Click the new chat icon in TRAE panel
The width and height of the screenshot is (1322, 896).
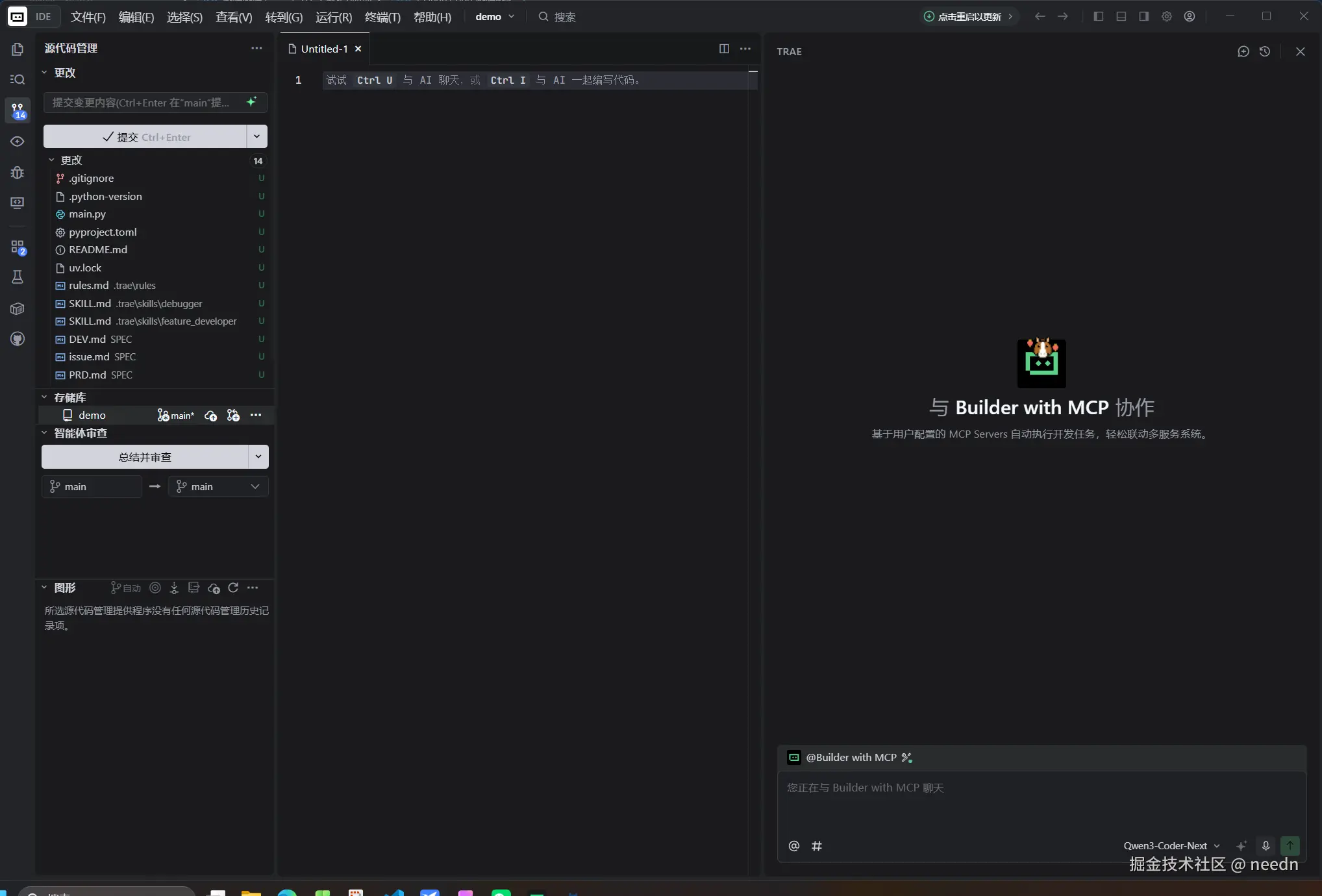pyautogui.click(x=1243, y=51)
